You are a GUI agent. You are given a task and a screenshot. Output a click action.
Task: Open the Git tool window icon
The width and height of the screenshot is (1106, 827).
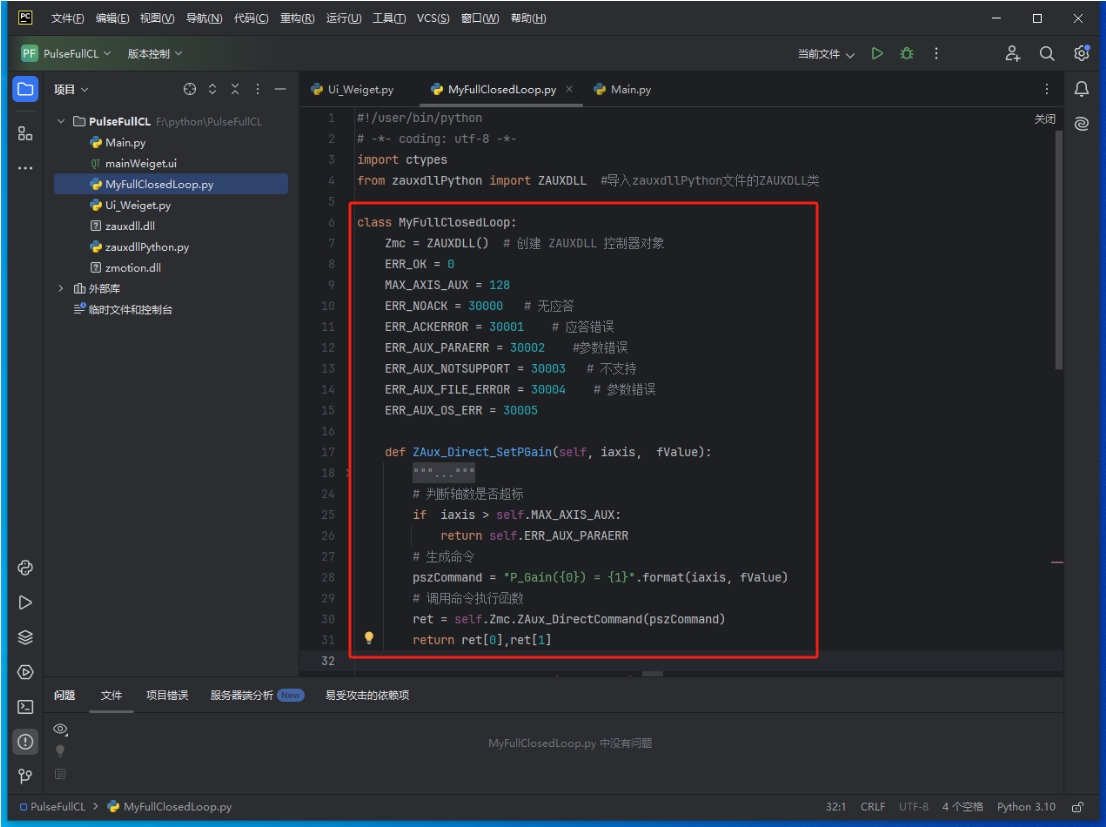[25, 776]
